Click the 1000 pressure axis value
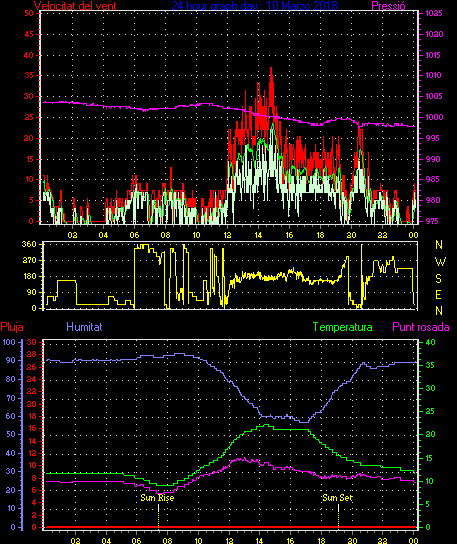 pyautogui.click(x=434, y=117)
